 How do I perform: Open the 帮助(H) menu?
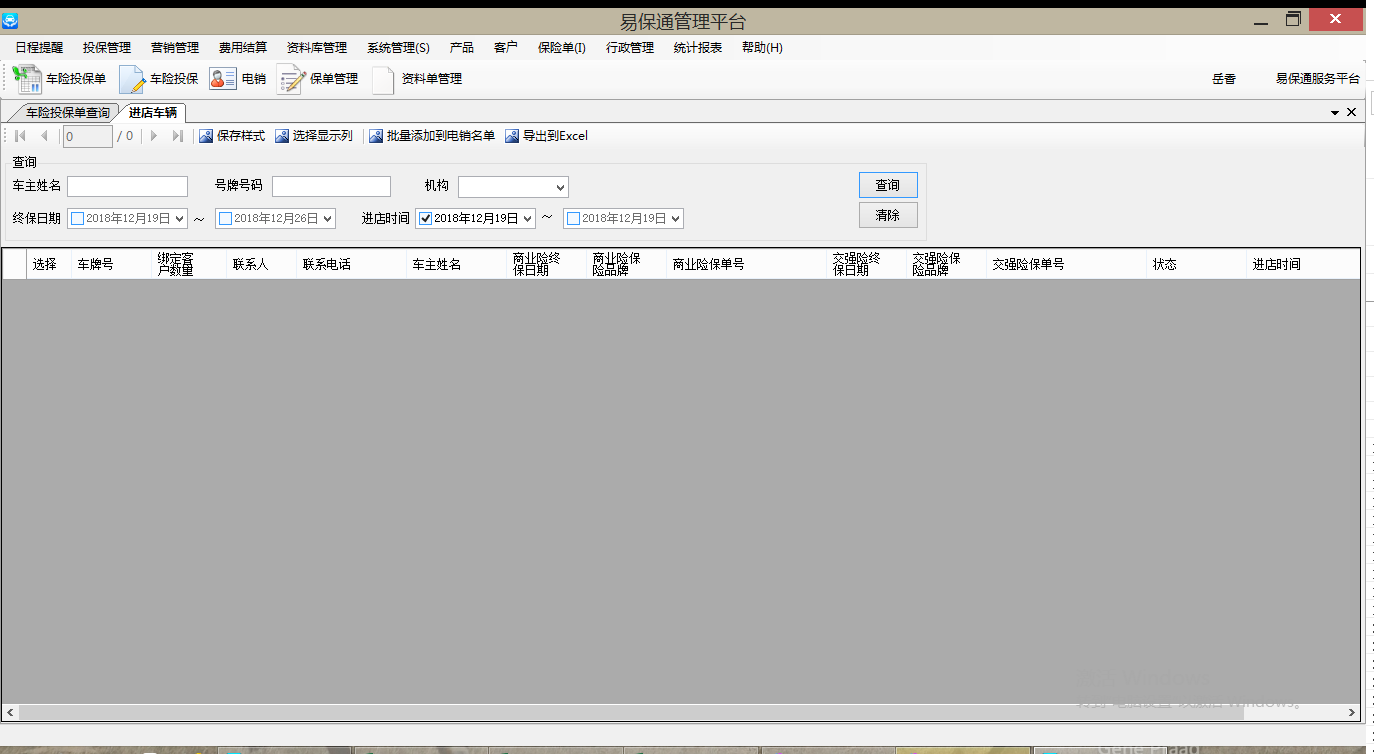click(762, 47)
